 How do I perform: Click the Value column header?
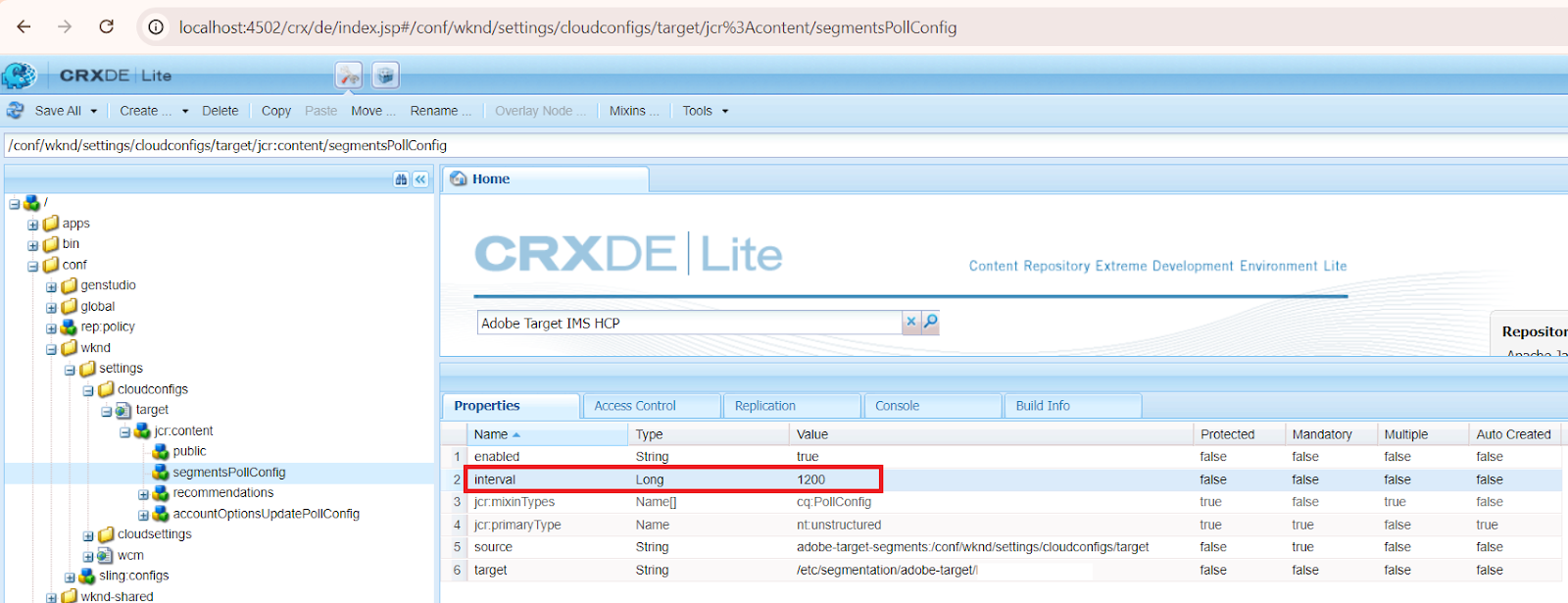click(991, 434)
